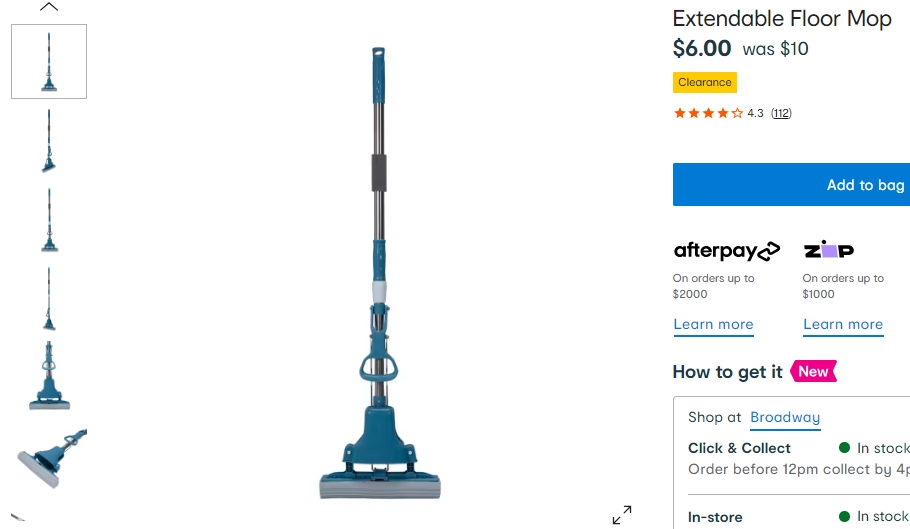Viewport: 910px width, 529px height.
Task: Click the Afterpay logo
Action: point(727,251)
